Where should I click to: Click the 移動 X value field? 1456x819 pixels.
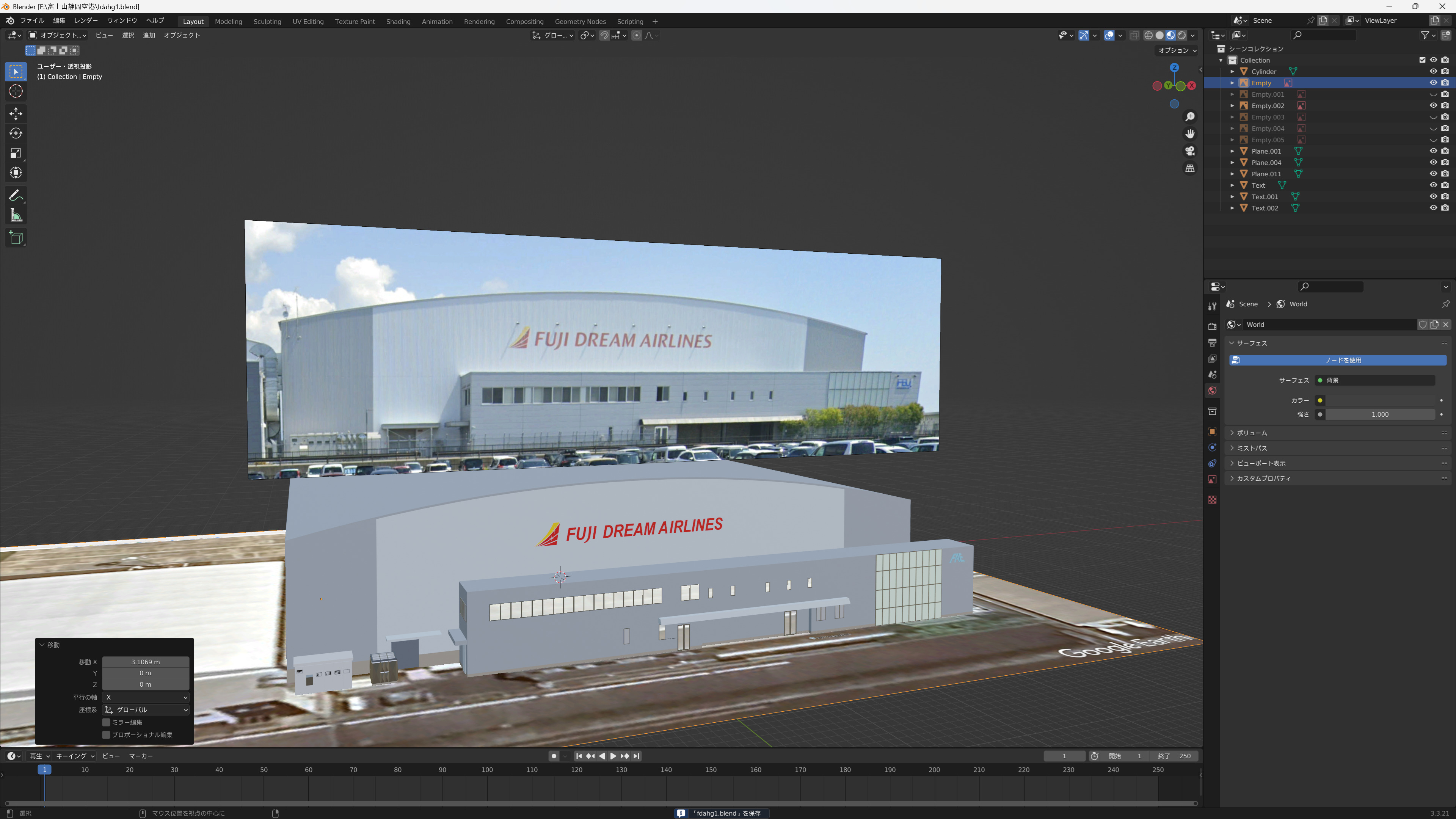[x=146, y=662]
